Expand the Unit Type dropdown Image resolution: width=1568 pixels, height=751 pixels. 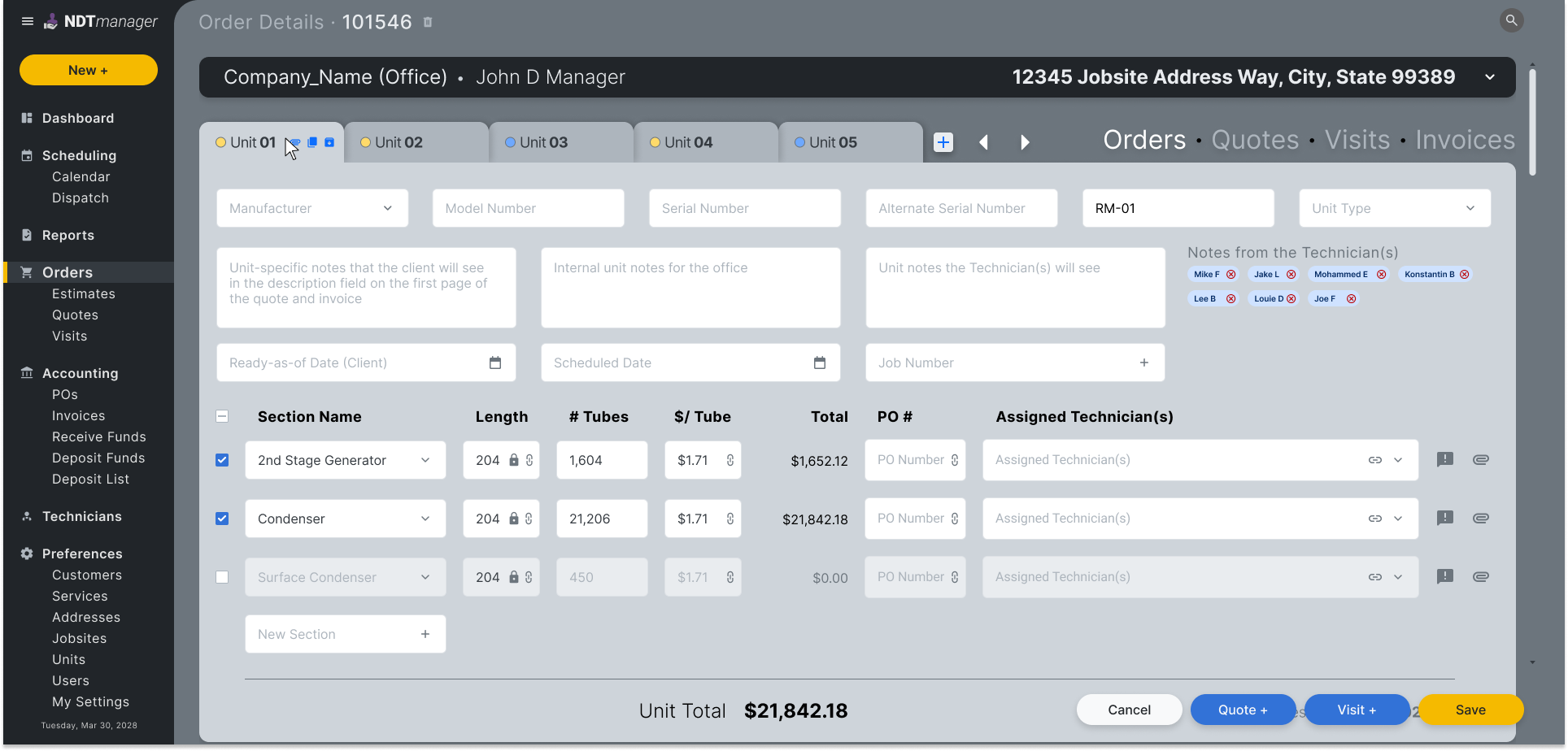pos(1395,208)
